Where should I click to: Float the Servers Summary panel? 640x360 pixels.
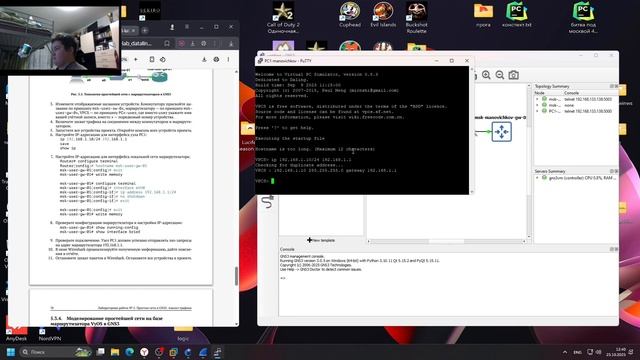(611, 171)
